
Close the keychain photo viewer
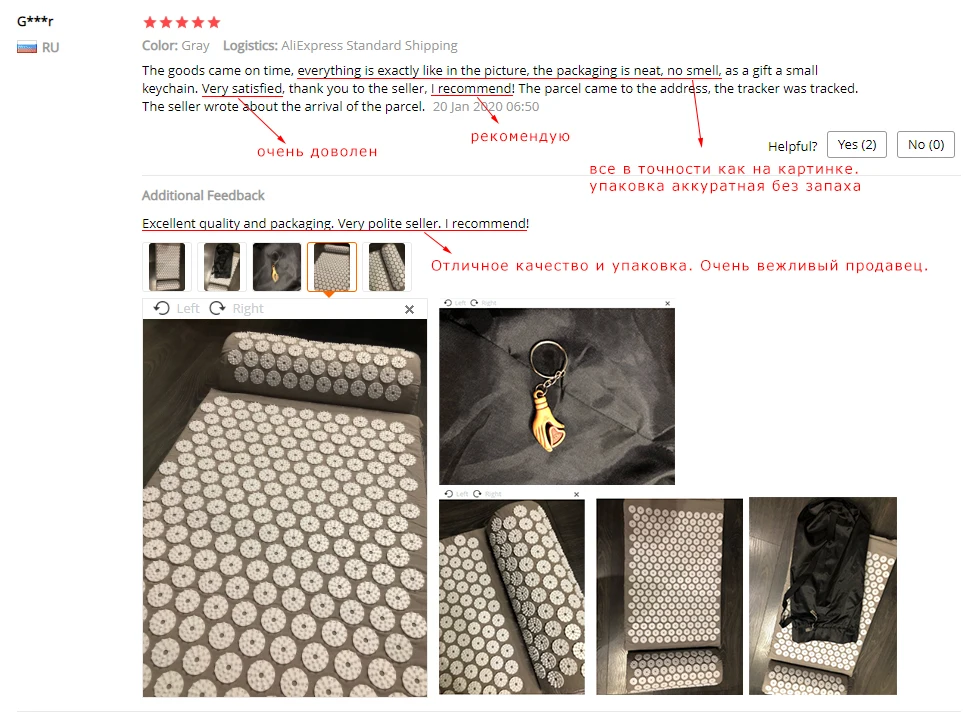click(667, 303)
